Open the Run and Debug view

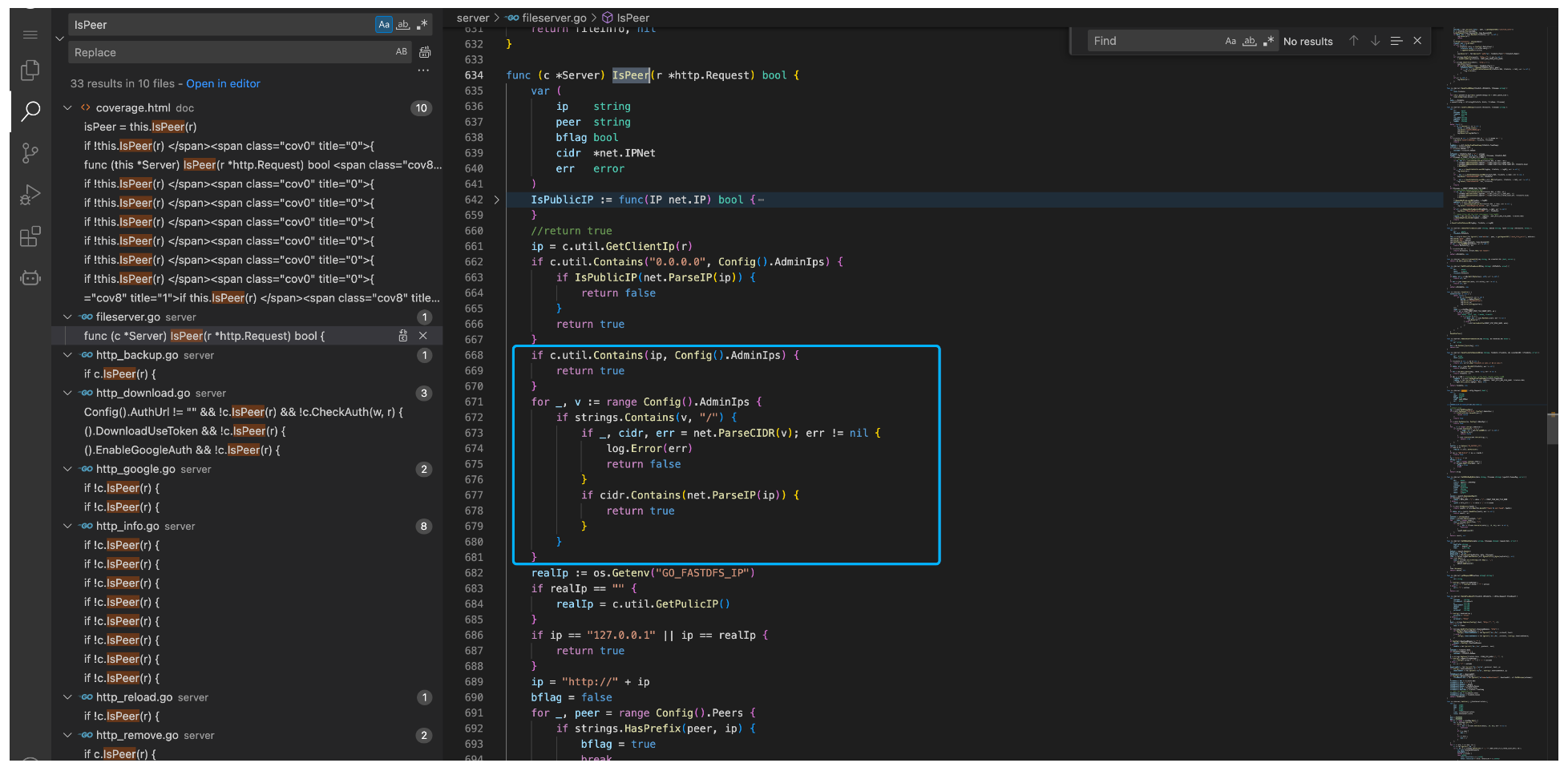pyautogui.click(x=30, y=195)
